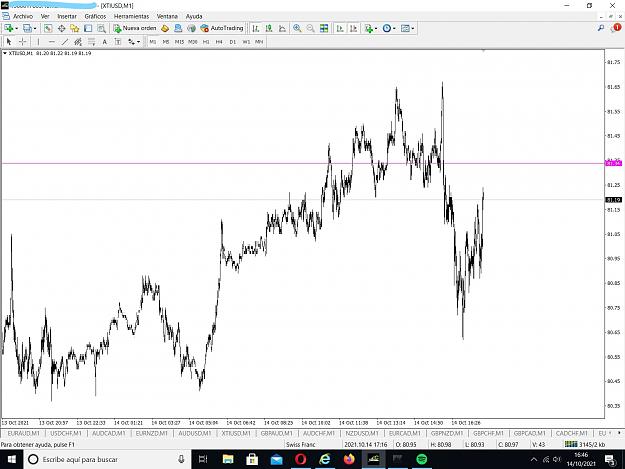This screenshot has height=469, width=625.
Task: Switch to the USDCHF,M1 chart tab
Action: (66, 433)
